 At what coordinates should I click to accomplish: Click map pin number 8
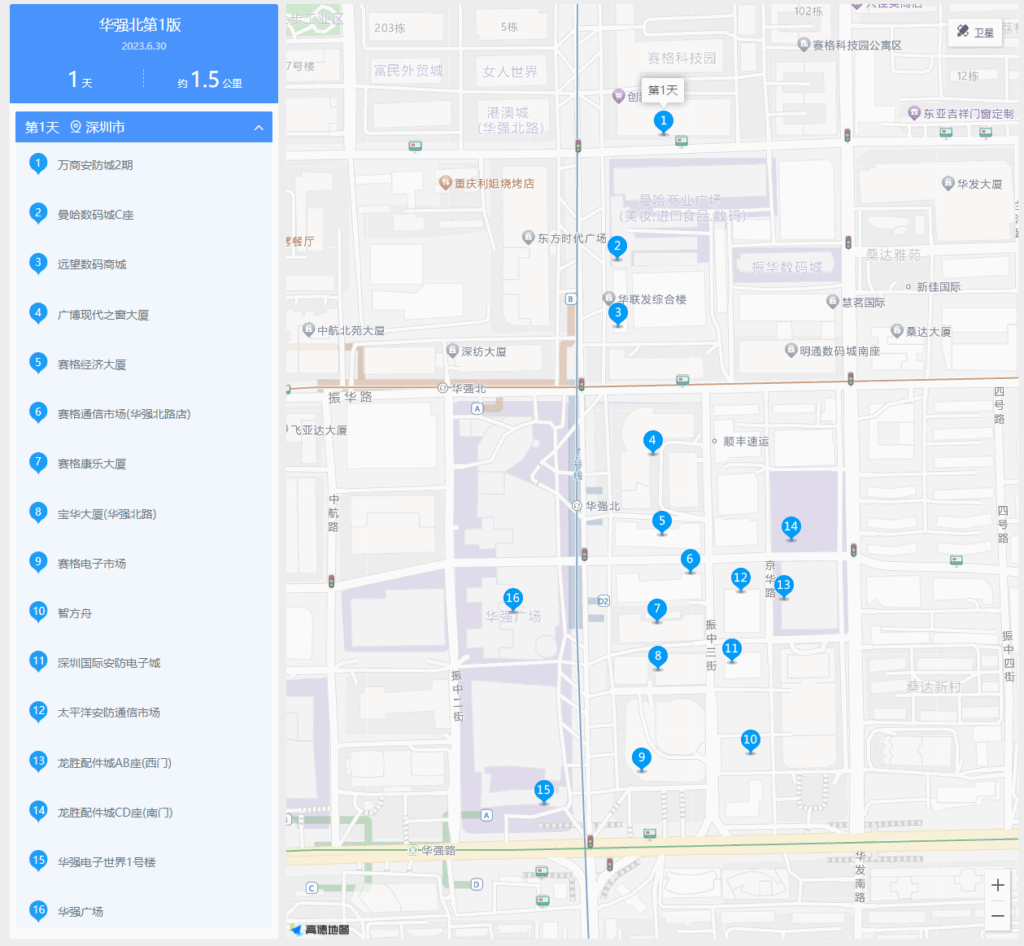coord(658,656)
